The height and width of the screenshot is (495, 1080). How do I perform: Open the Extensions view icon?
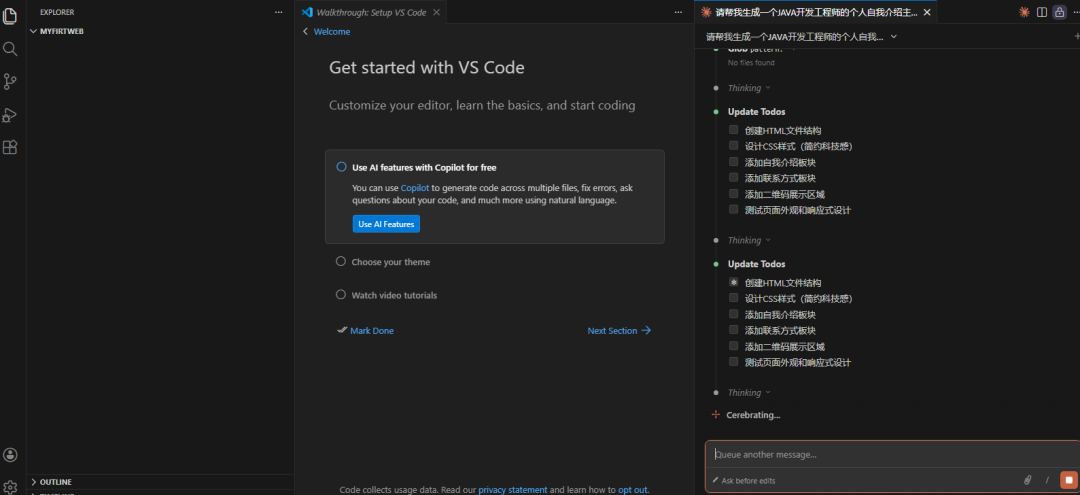(10, 147)
